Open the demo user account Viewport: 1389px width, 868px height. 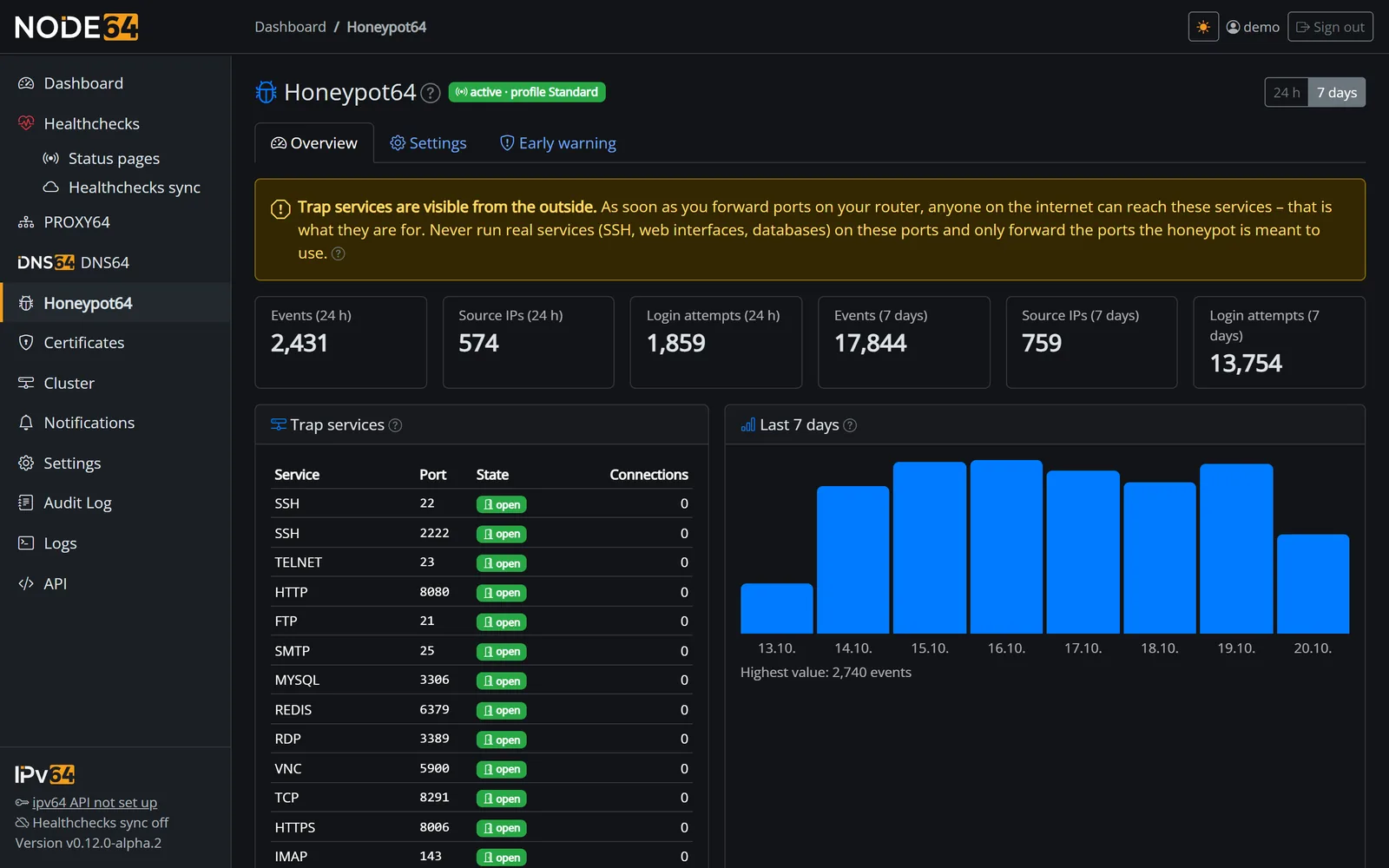tap(1253, 27)
